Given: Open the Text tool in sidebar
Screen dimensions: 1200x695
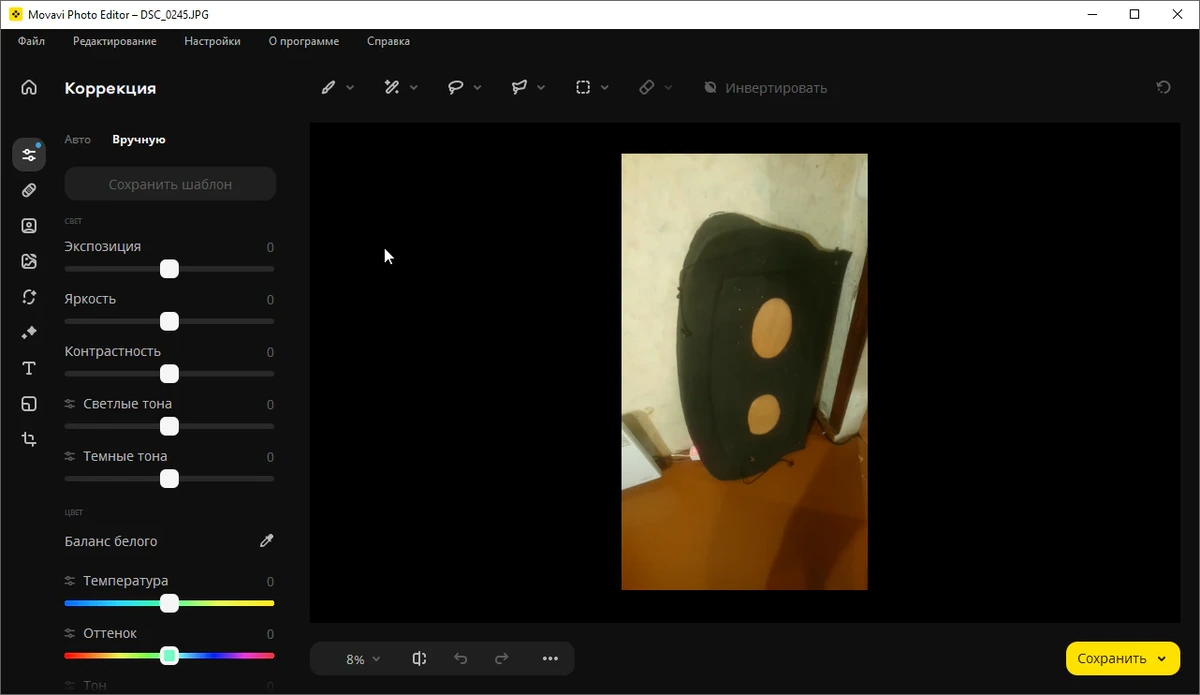Looking at the screenshot, I should pyautogui.click(x=29, y=368).
